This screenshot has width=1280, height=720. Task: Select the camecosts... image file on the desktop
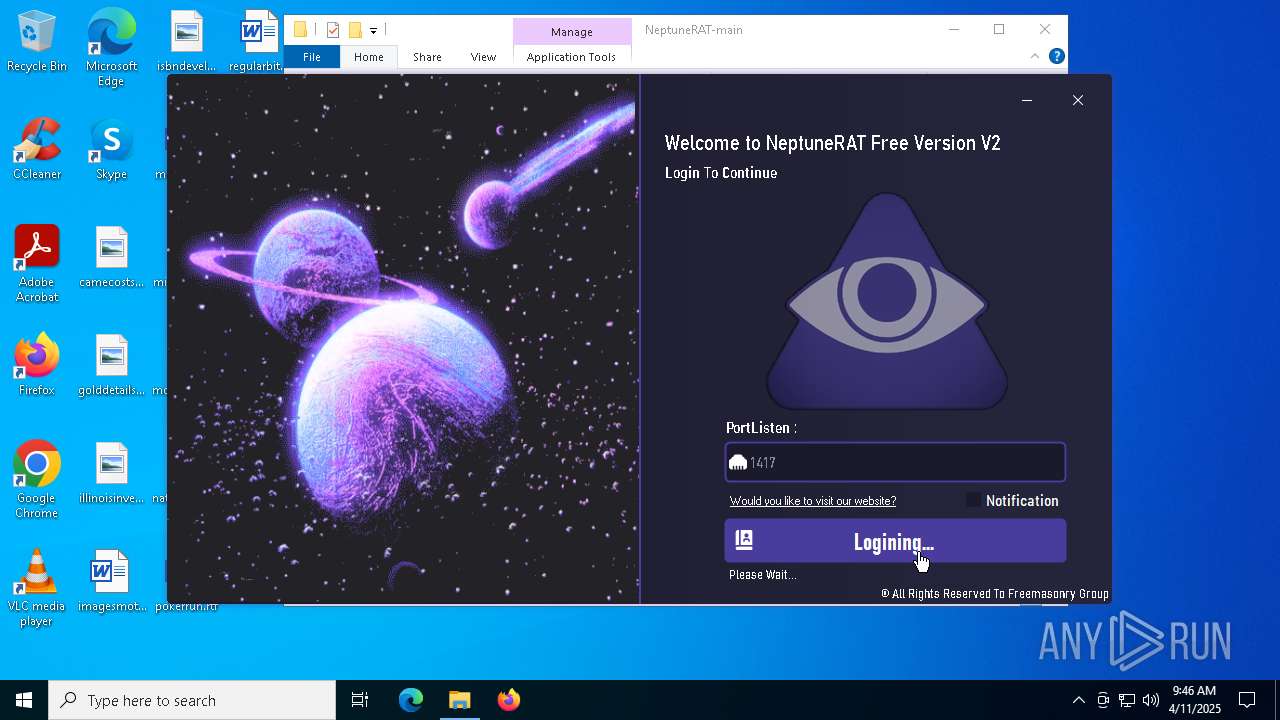(111, 257)
